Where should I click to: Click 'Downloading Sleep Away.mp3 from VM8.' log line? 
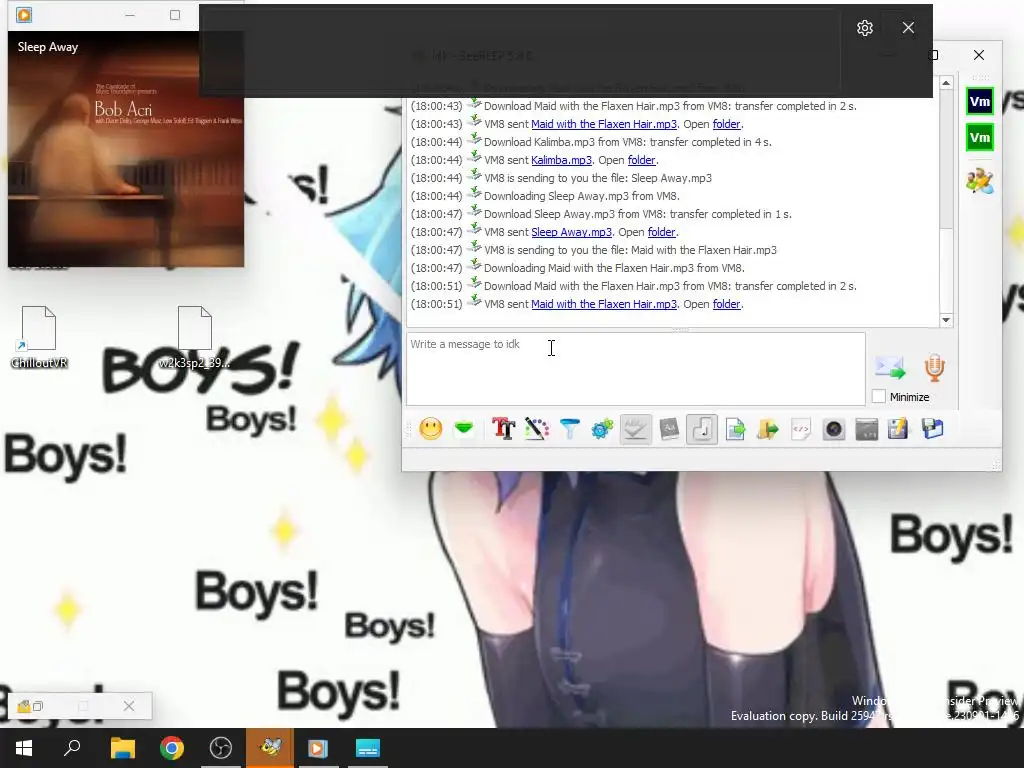point(581,196)
